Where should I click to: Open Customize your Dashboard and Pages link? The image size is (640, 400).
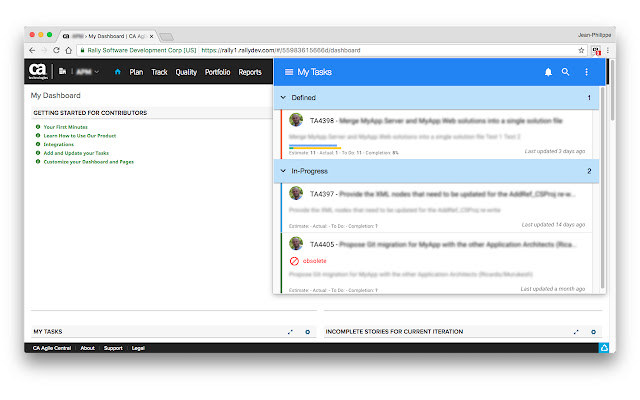[x=89, y=162]
